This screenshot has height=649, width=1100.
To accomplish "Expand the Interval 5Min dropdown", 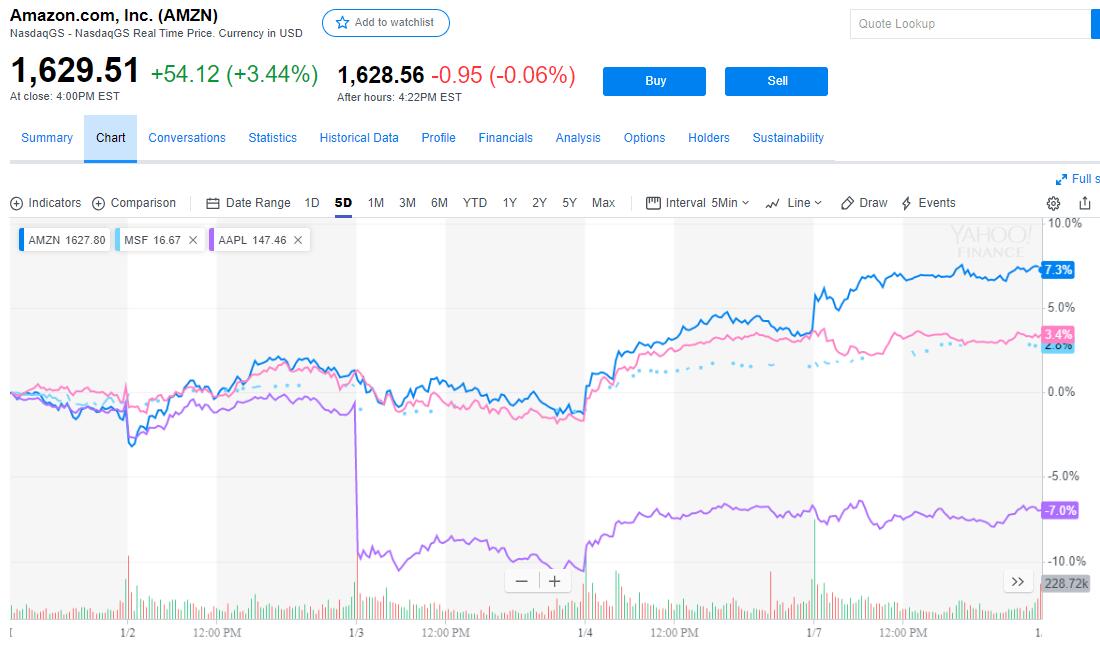I will point(698,203).
